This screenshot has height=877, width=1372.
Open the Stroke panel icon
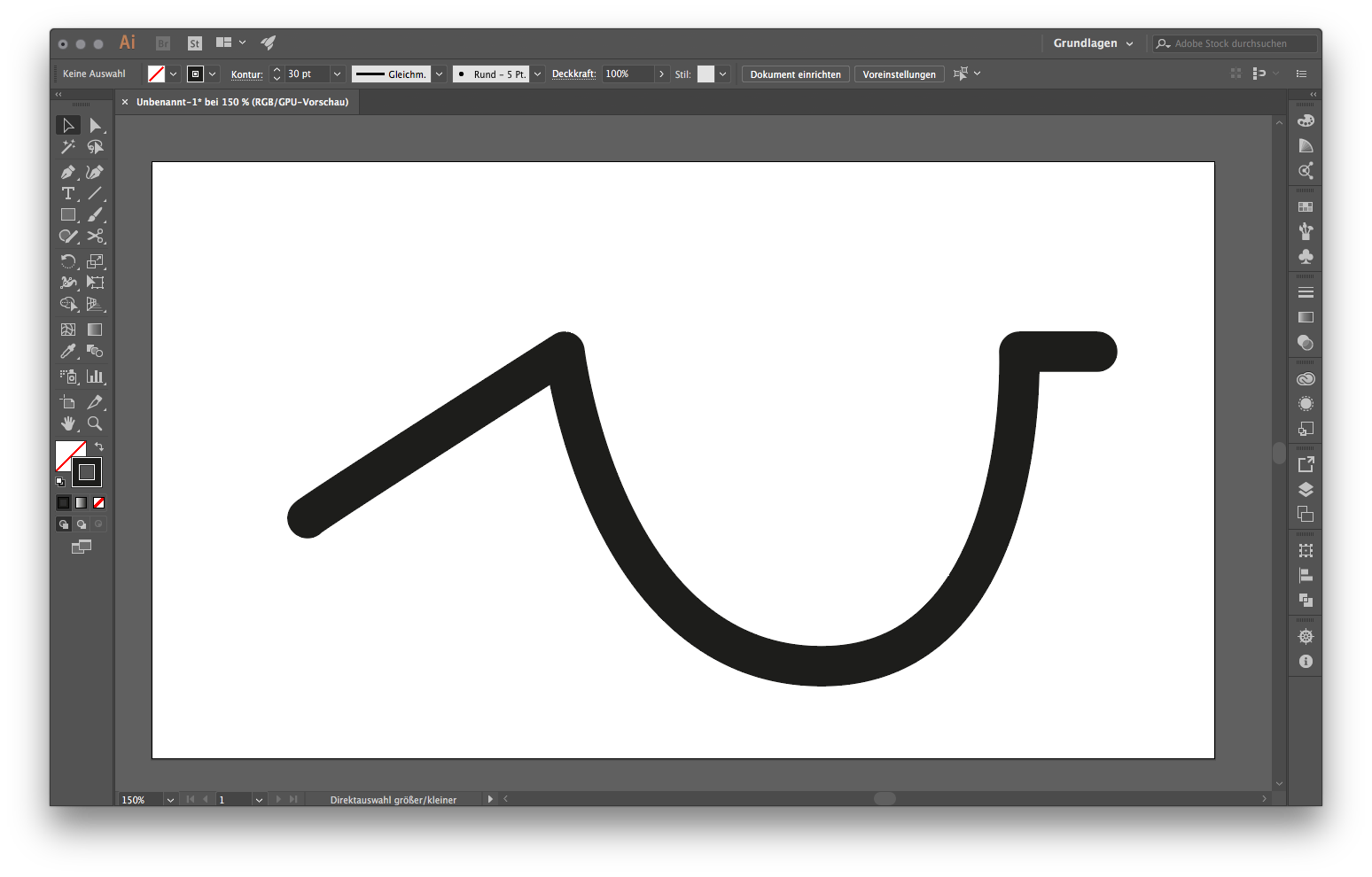(1306, 292)
